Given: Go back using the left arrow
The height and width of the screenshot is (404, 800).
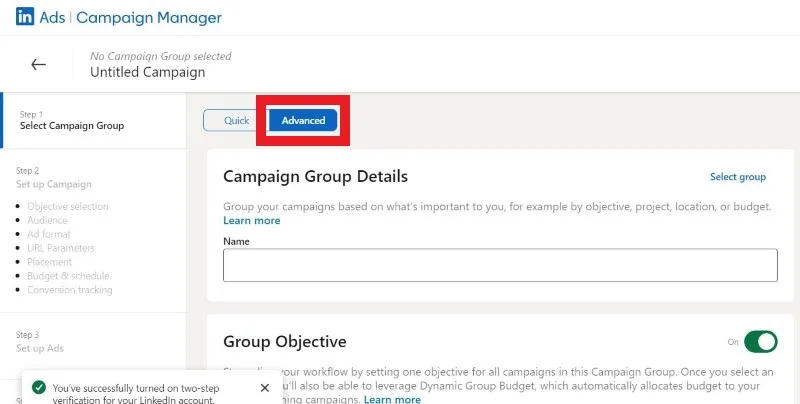Looking at the screenshot, I should tap(38, 64).
